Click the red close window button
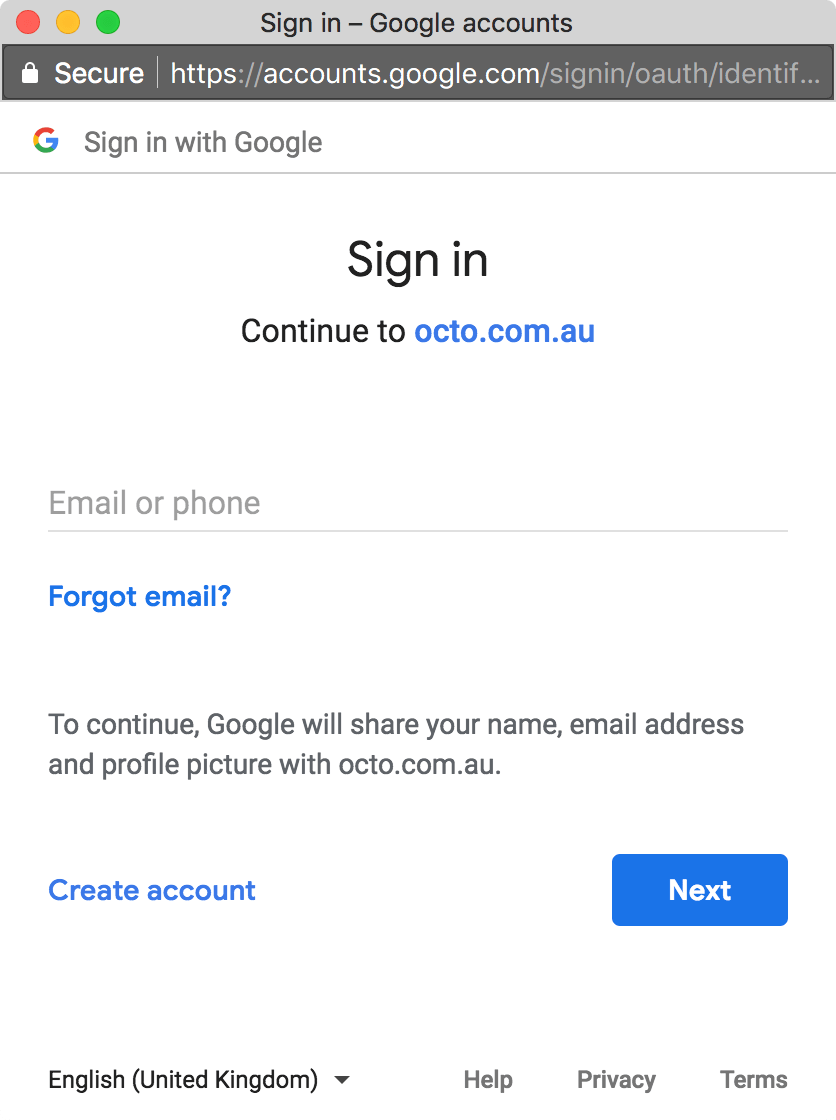 point(28,22)
